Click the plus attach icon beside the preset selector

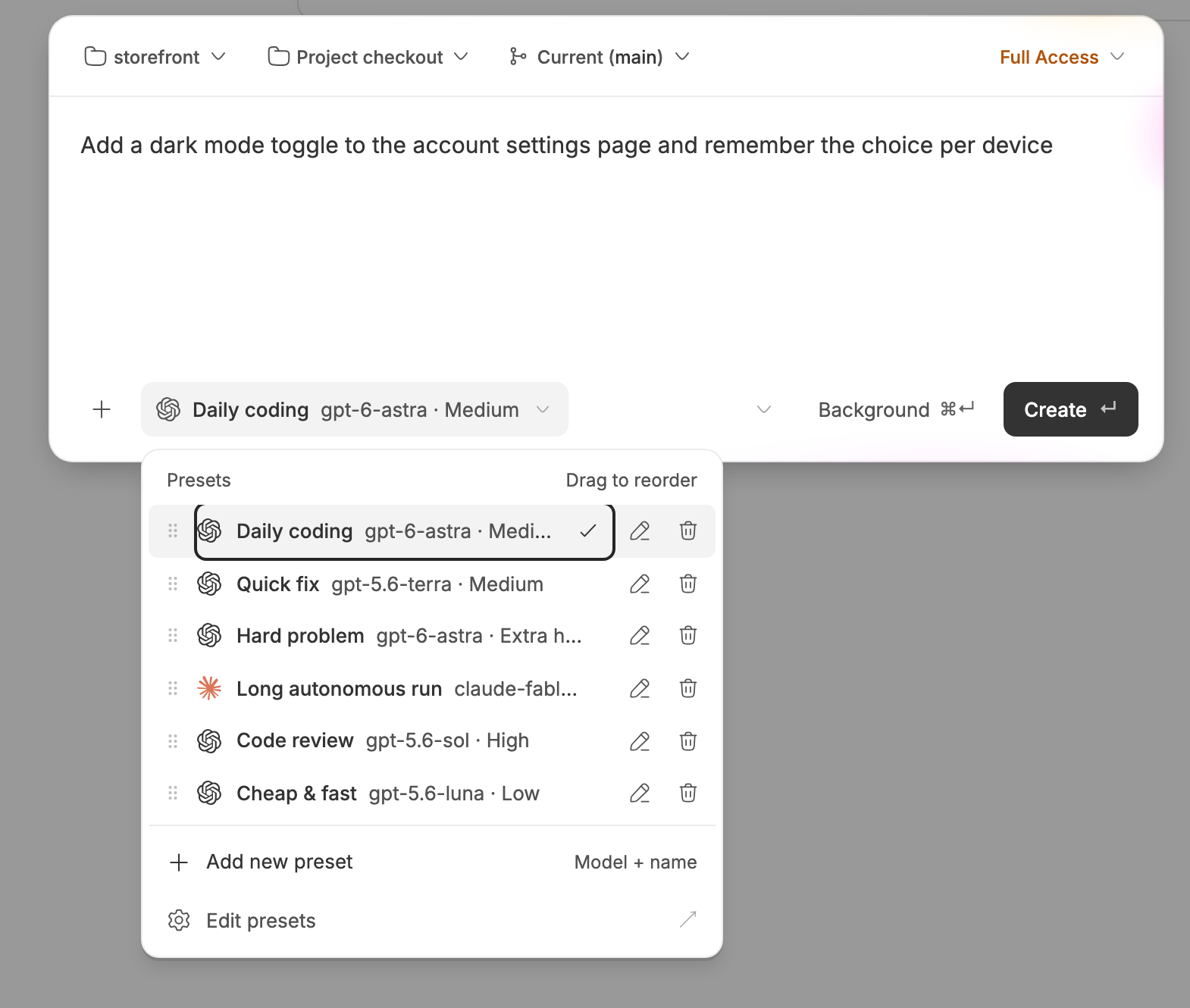coord(102,410)
